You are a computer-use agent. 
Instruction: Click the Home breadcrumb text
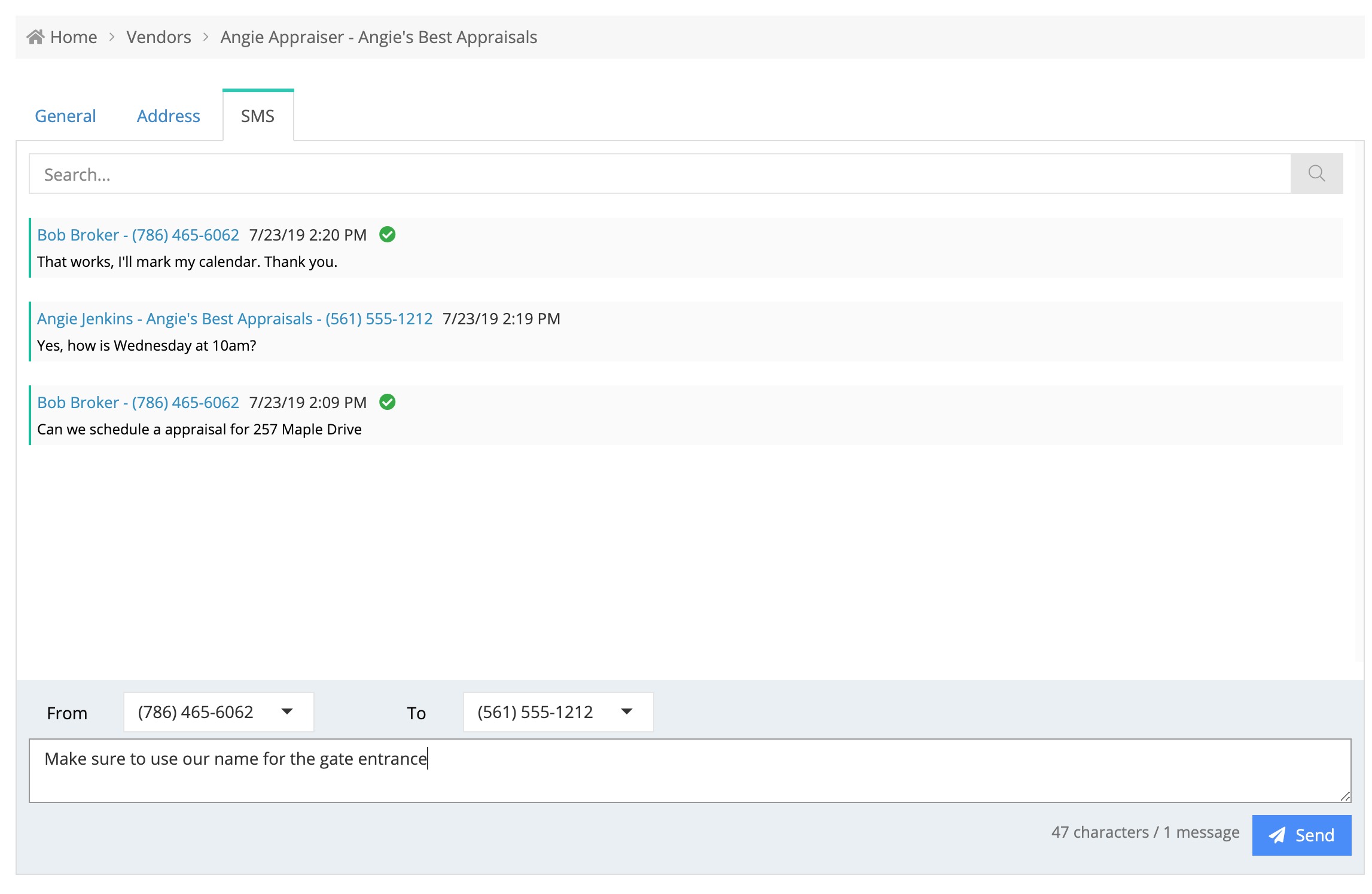74,37
